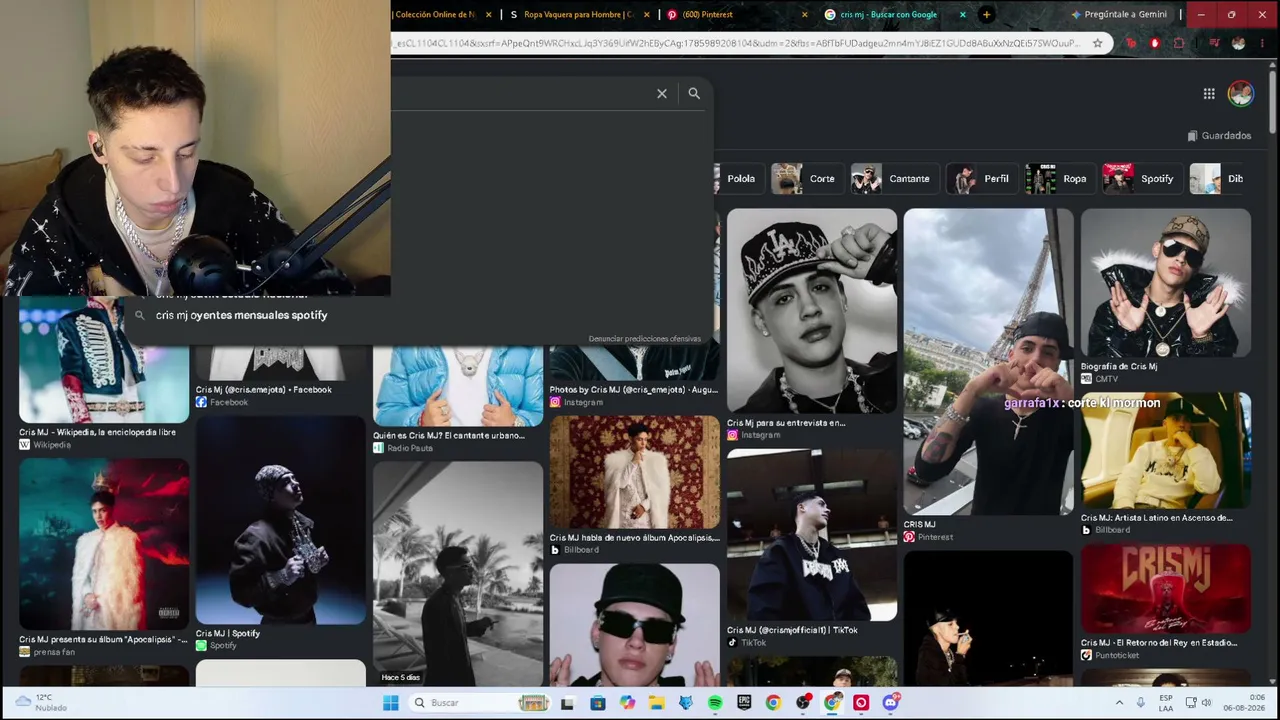Open Epic Games Launcher from the taskbar
The width and height of the screenshot is (1280, 720).
coord(744,703)
